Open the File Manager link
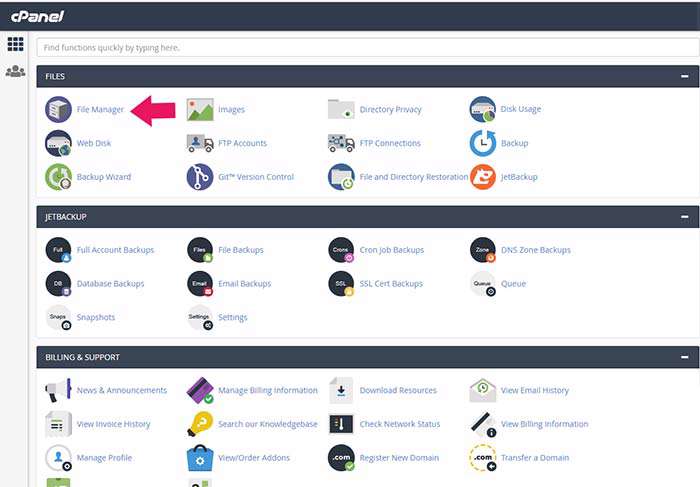This screenshot has height=487, width=700. [100, 109]
